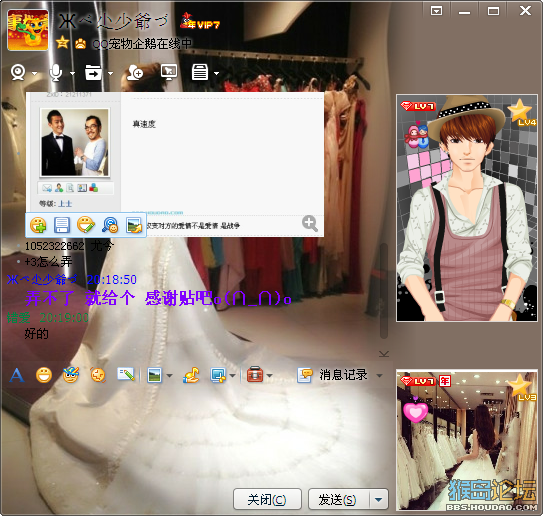Open the emoji smiley picker
Viewport: 543px width, 516px height.
[x=44, y=375]
